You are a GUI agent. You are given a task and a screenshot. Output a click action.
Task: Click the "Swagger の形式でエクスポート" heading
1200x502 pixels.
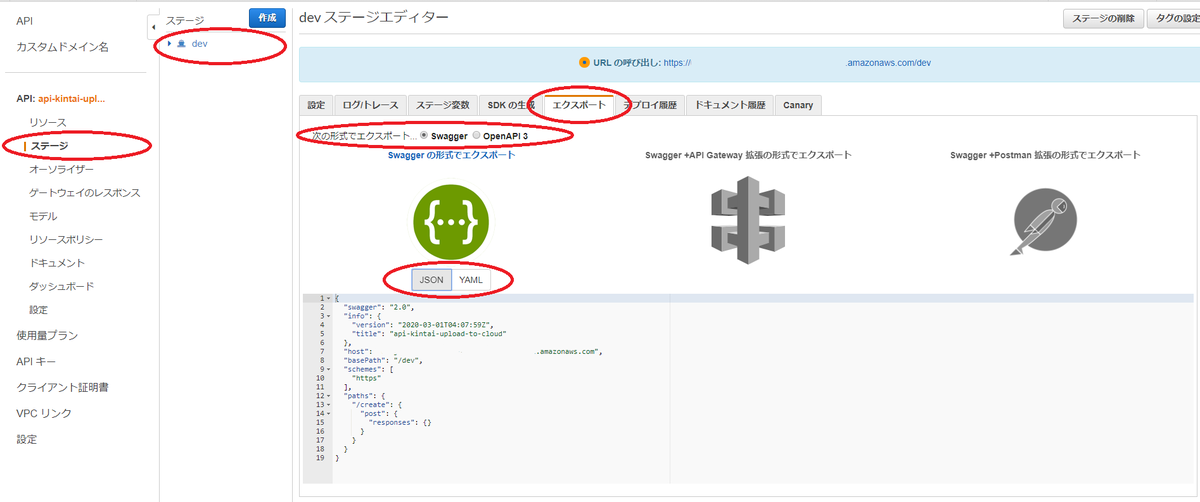451,155
